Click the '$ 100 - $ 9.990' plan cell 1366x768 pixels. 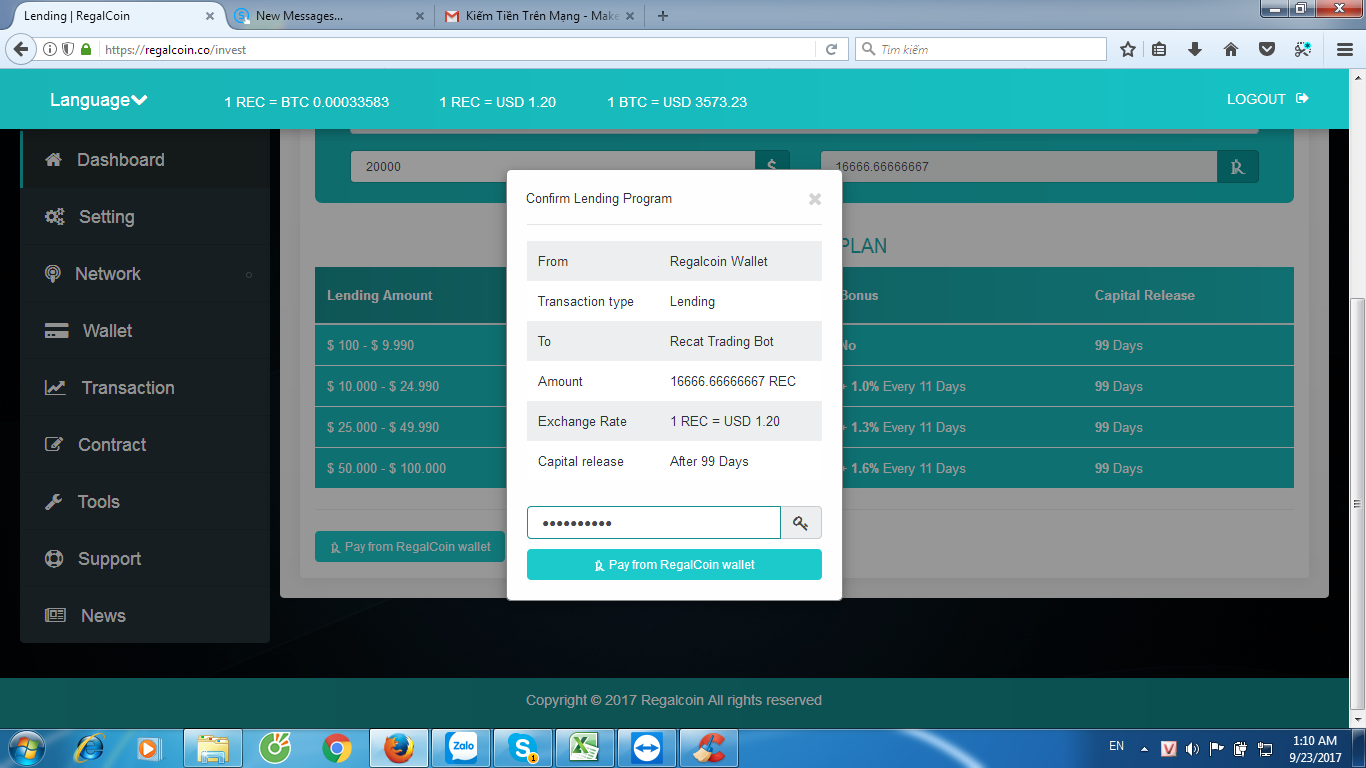coord(370,345)
